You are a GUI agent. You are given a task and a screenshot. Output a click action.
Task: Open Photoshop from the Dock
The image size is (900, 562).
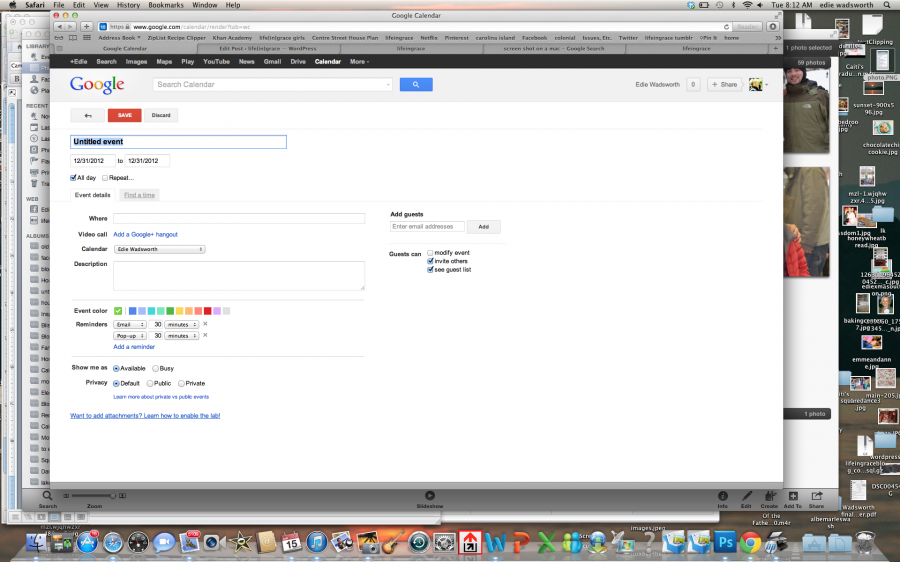(x=725, y=542)
